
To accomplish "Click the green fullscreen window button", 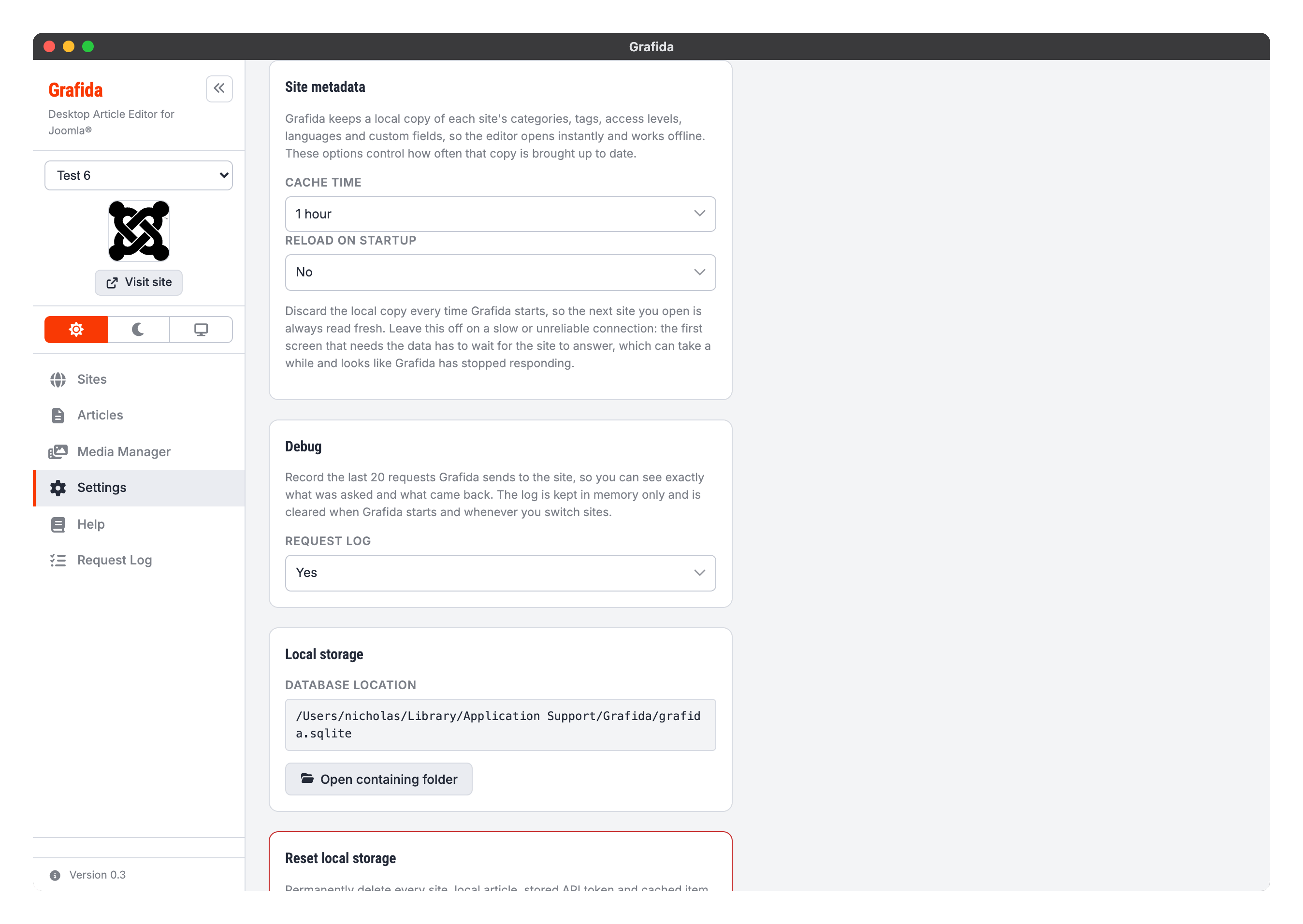I will point(88,47).
